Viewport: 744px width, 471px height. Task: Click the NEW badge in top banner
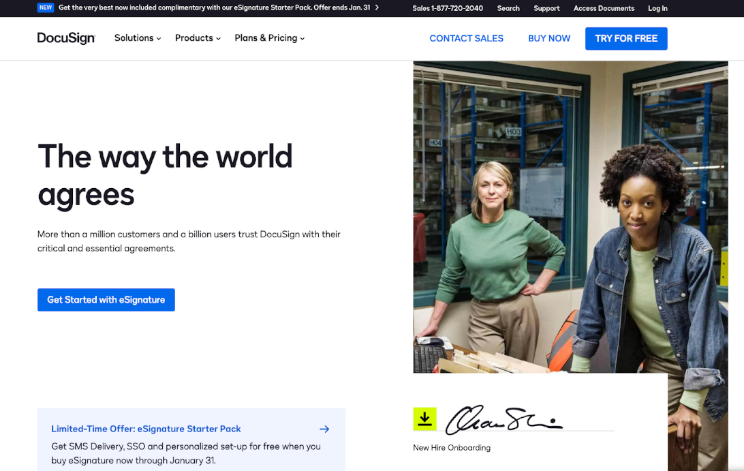[x=46, y=8]
